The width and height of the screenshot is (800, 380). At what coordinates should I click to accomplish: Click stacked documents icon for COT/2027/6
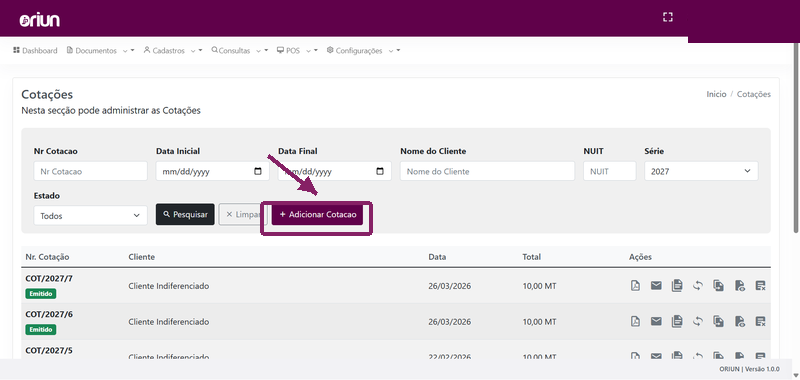[677, 321]
